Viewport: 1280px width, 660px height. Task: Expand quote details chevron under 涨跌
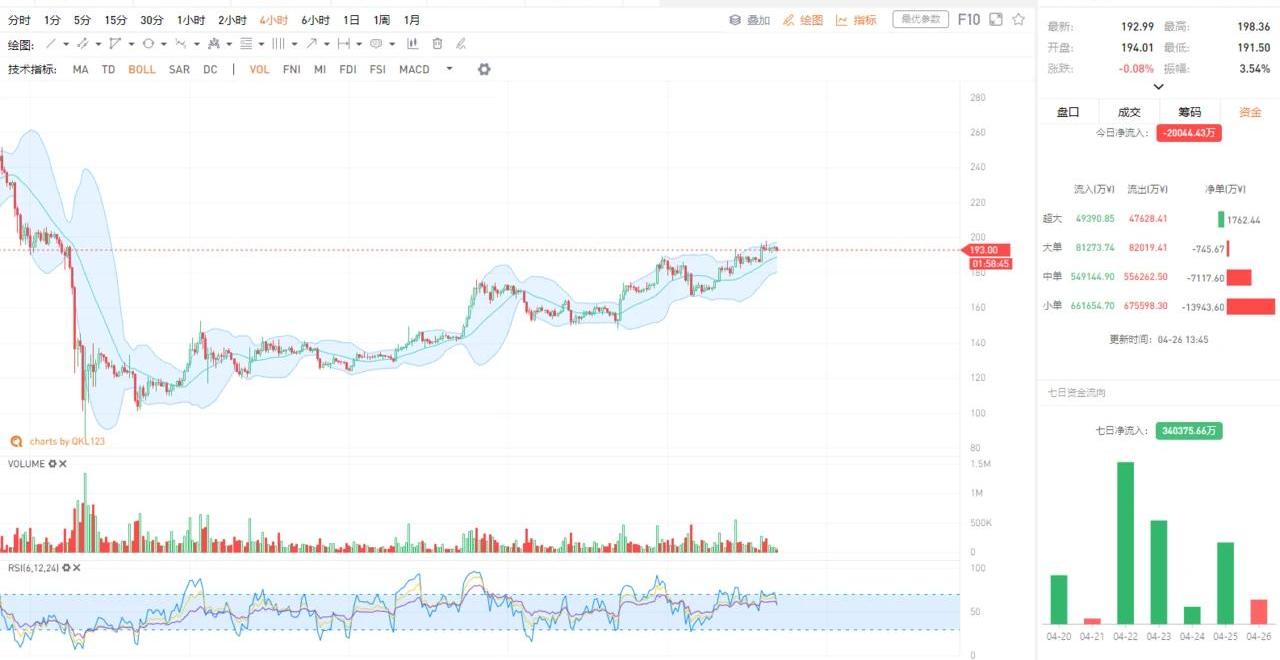pyautogui.click(x=1158, y=87)
